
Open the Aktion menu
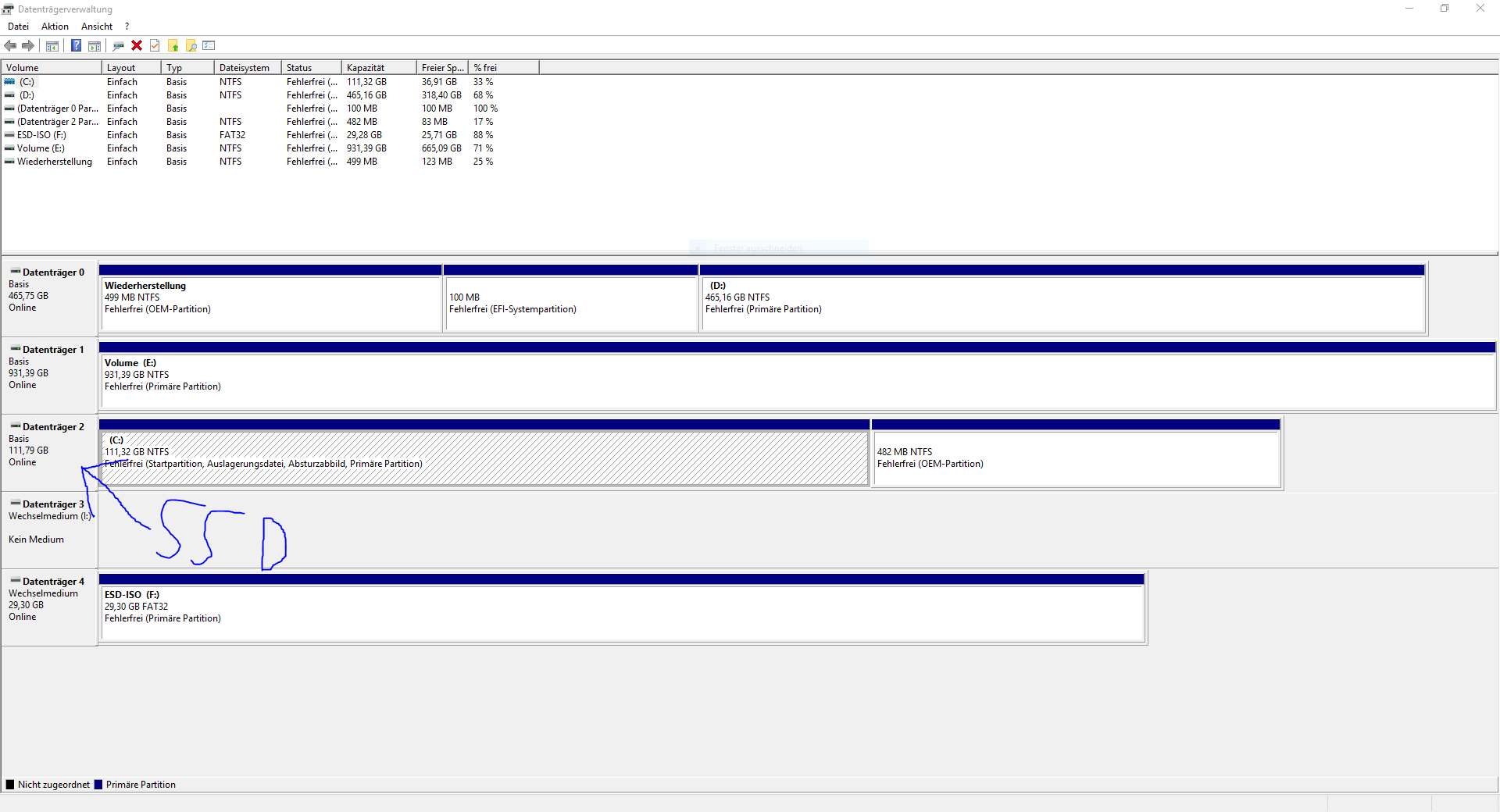55,27
